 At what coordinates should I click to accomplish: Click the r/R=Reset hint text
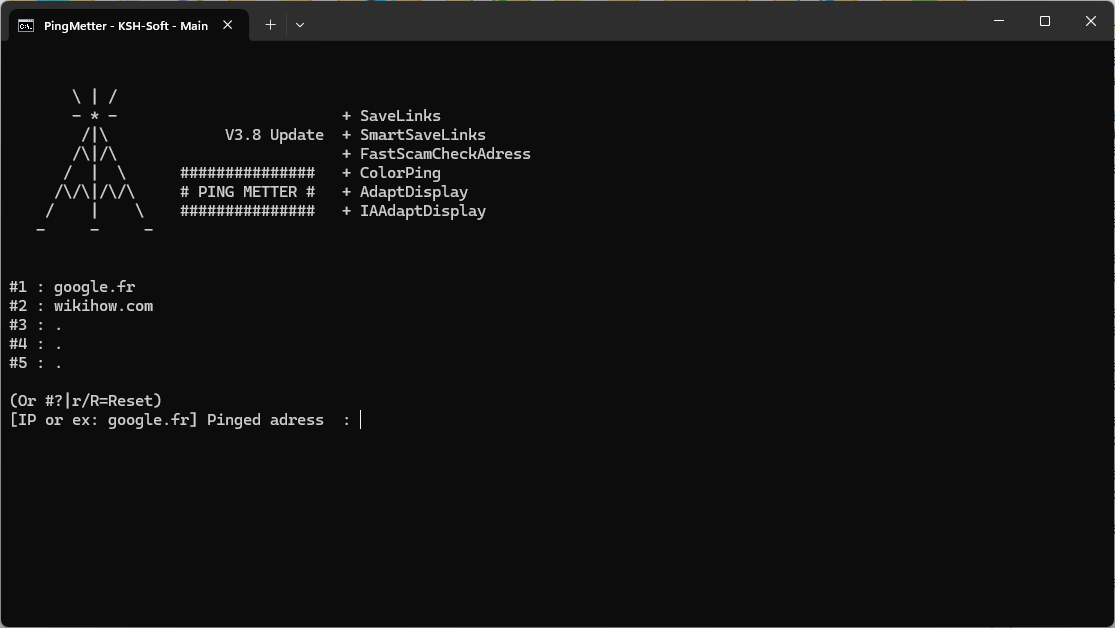[117, 401]
